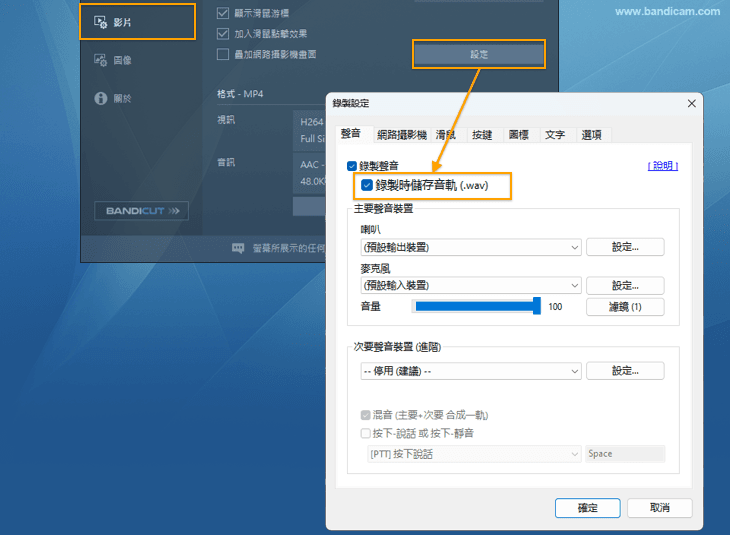Enable 疊加網路攝影機畫面 checkbox
The height and width of the screenshot is (535, 730).
click(x=223, y=54)
